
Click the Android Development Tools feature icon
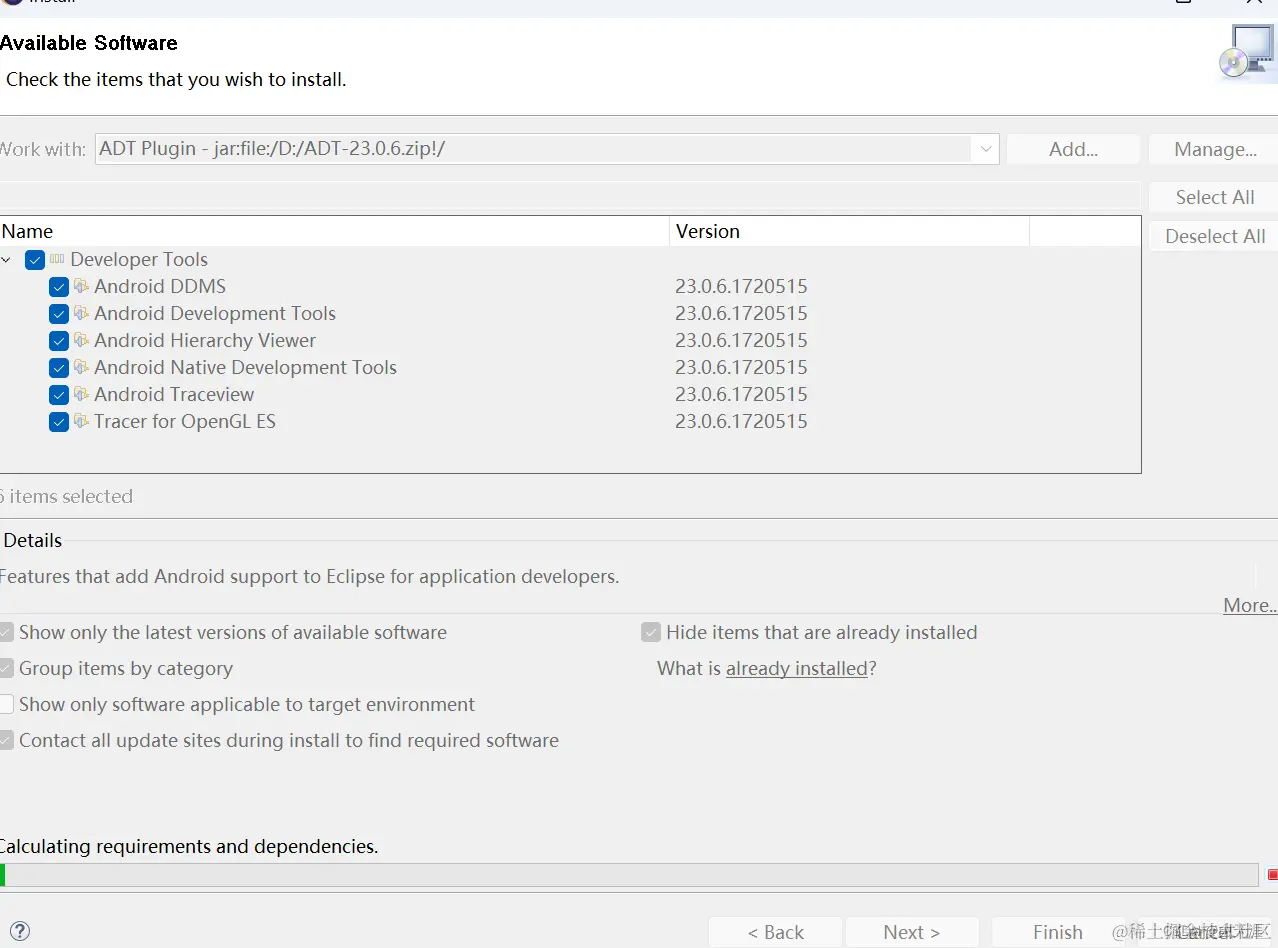81,314
